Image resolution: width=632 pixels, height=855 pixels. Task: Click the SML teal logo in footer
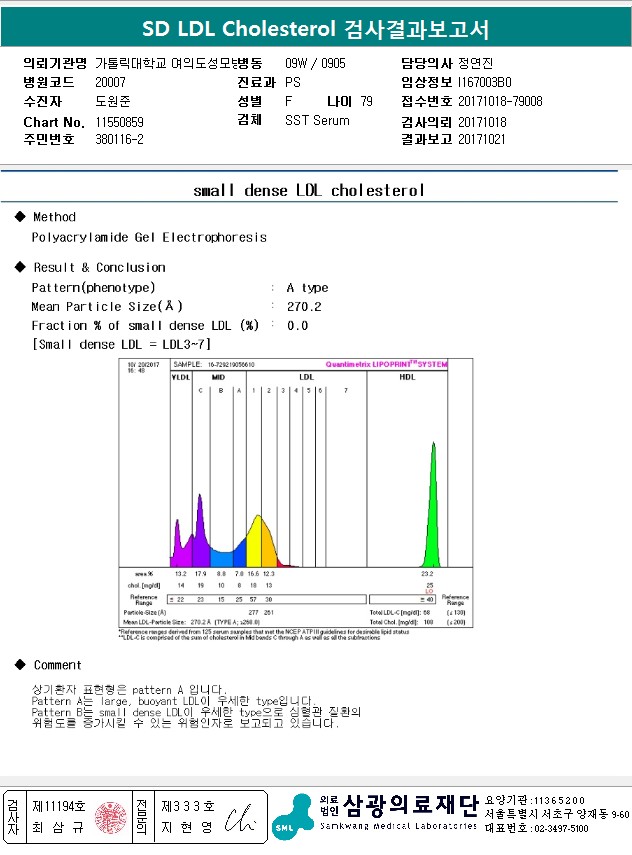(x=292, y=816)
